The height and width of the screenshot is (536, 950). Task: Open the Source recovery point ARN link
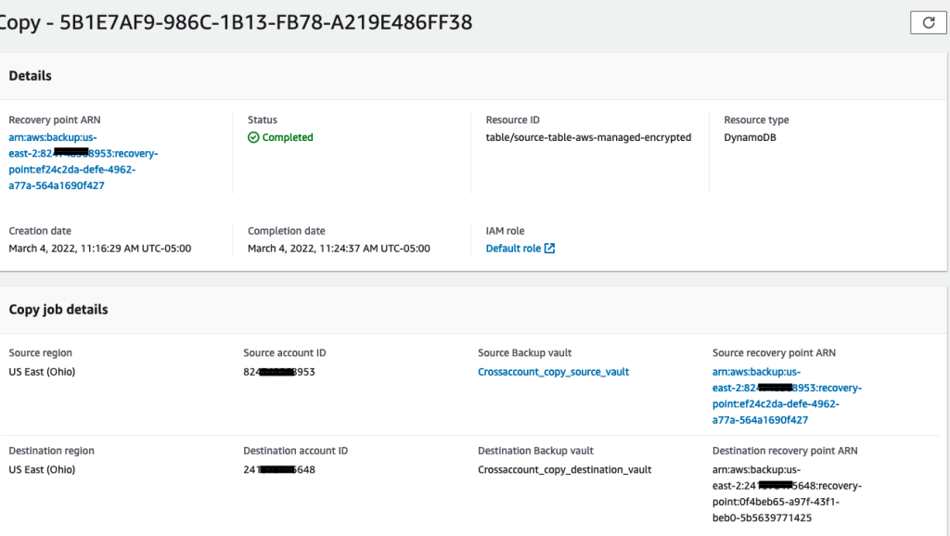pos(786,396)
